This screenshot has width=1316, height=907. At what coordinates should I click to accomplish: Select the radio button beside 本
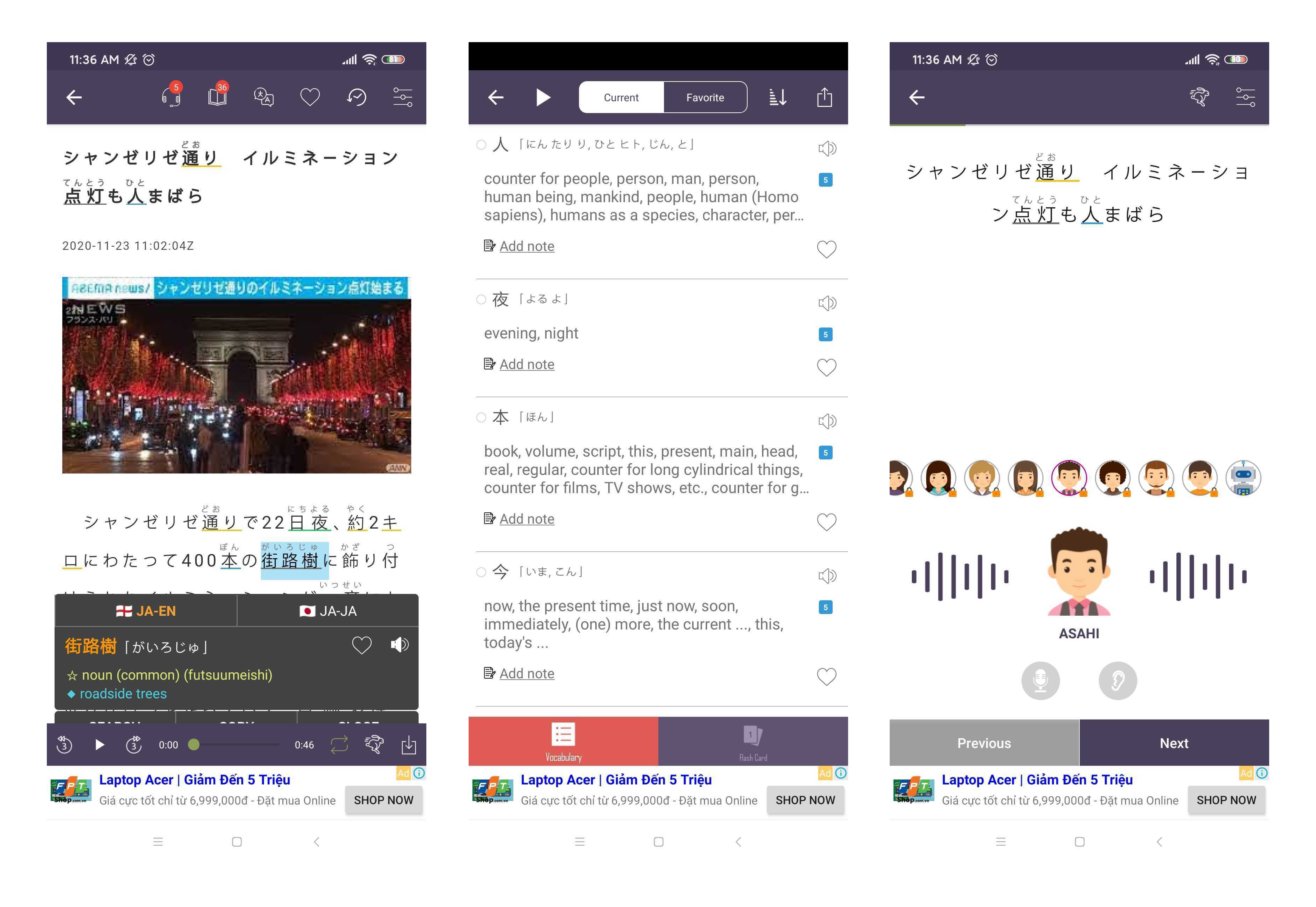pyautogui.click(x=481, y=418)
